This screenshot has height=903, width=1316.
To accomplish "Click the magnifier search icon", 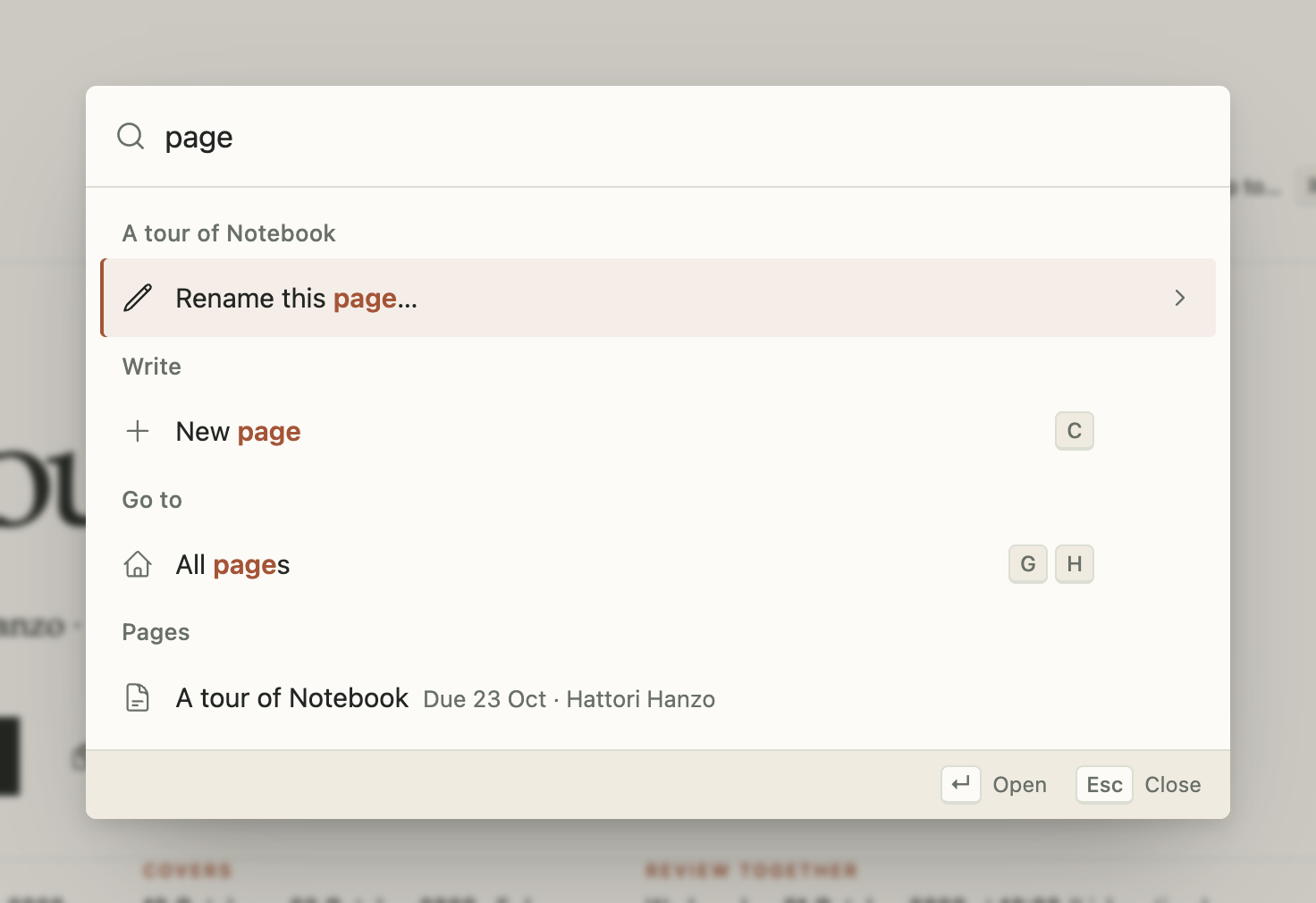I will (x=131, y=136).
